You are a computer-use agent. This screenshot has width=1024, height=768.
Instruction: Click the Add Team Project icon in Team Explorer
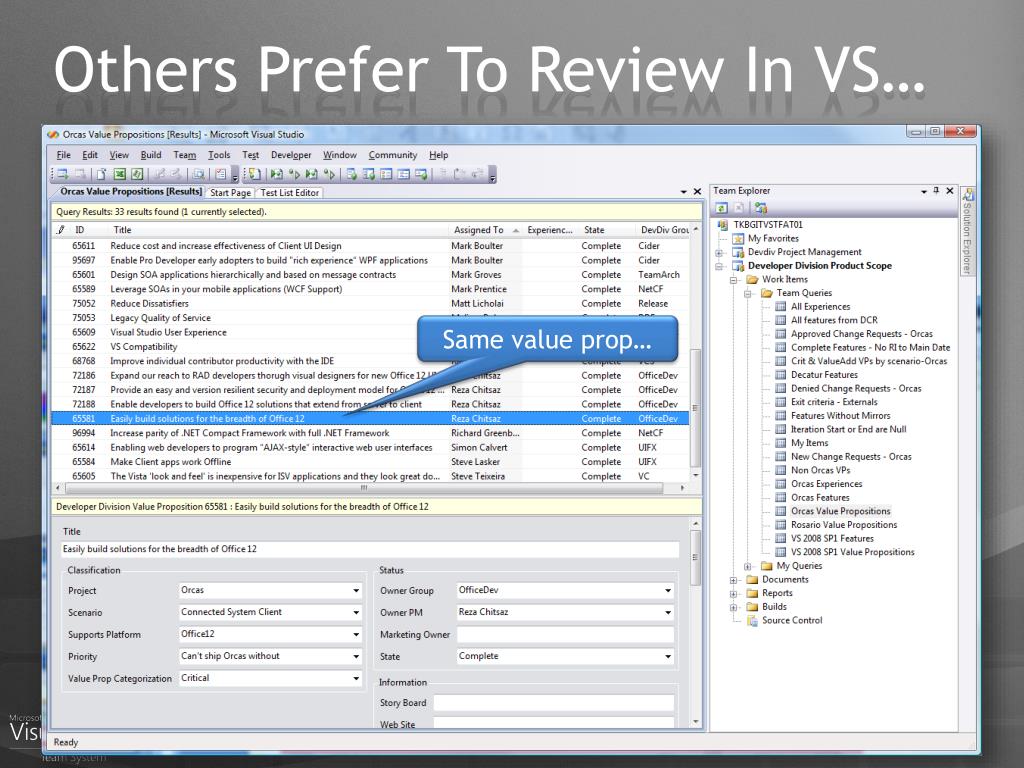click(x=761, y=208)
